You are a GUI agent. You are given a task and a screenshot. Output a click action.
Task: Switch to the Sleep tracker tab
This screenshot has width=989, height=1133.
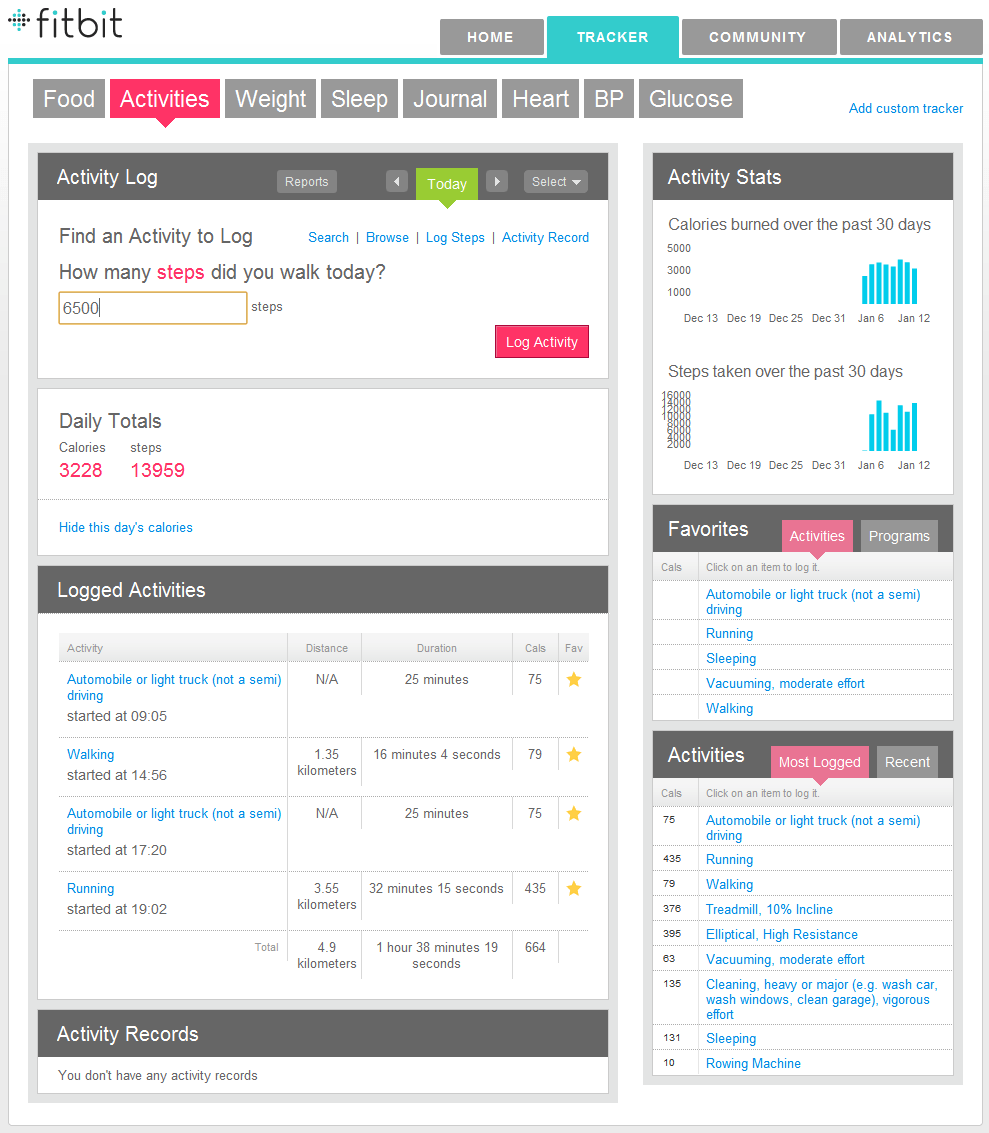tap(359, 98)
